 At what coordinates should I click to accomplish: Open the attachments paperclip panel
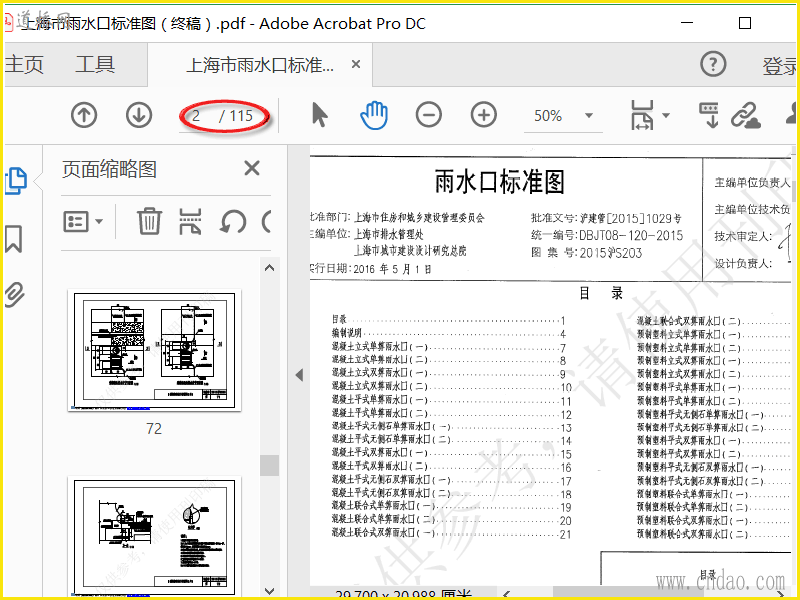click(14, 294)
